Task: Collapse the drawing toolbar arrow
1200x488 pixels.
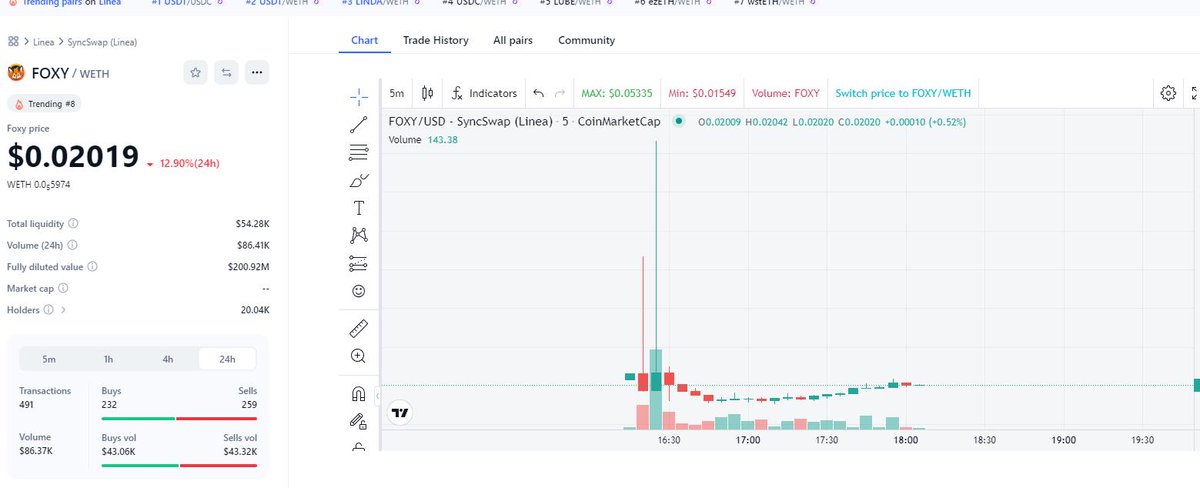Action: pos(378,396)
